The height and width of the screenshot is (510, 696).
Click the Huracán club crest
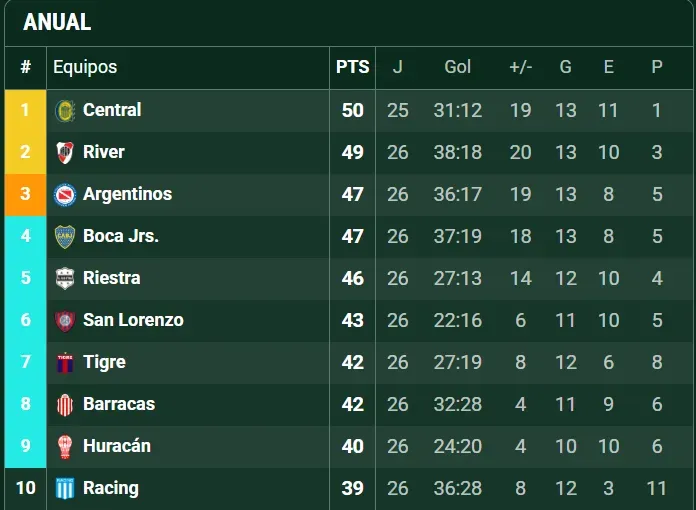[65, 446]
